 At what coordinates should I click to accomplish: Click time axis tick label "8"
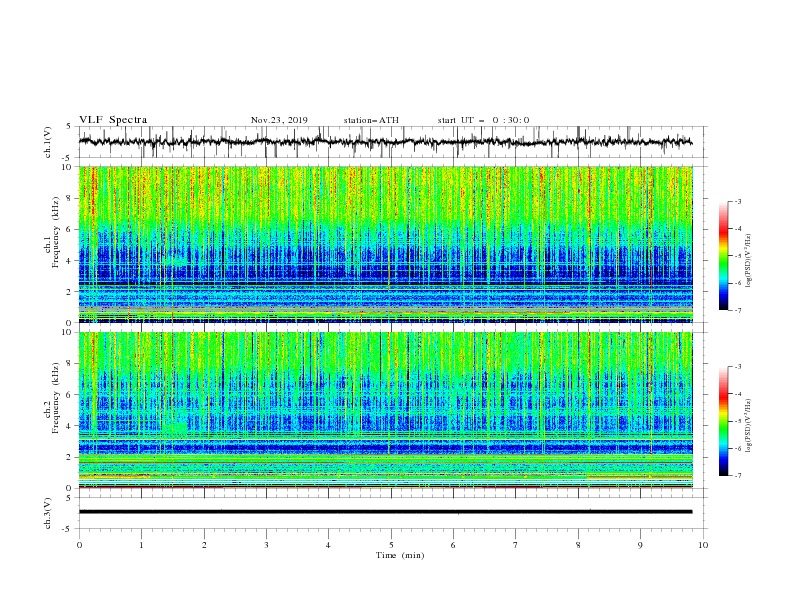click(x=578, y=545)
